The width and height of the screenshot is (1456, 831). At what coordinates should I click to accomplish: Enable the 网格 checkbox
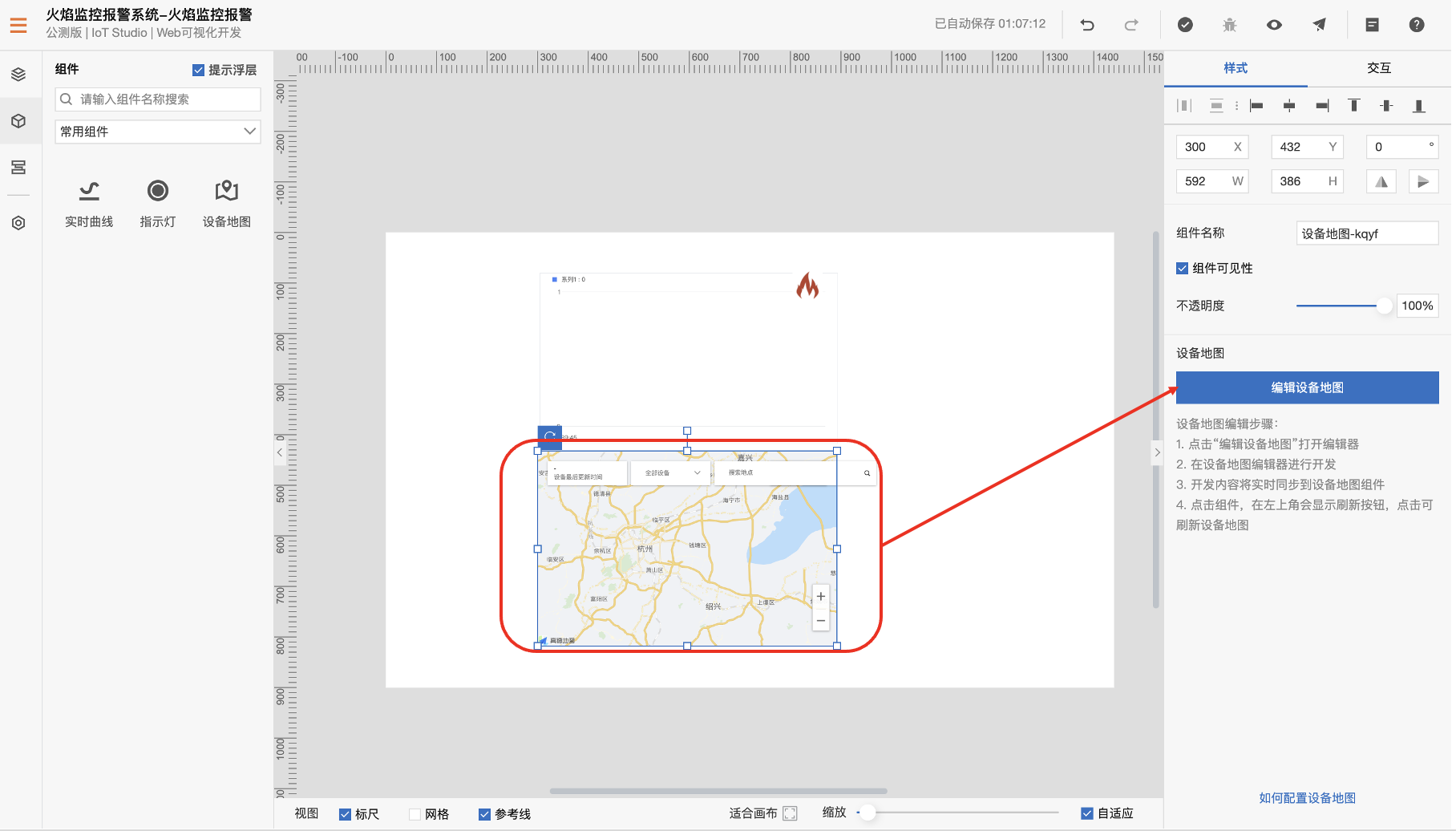(x=415, y=814)
